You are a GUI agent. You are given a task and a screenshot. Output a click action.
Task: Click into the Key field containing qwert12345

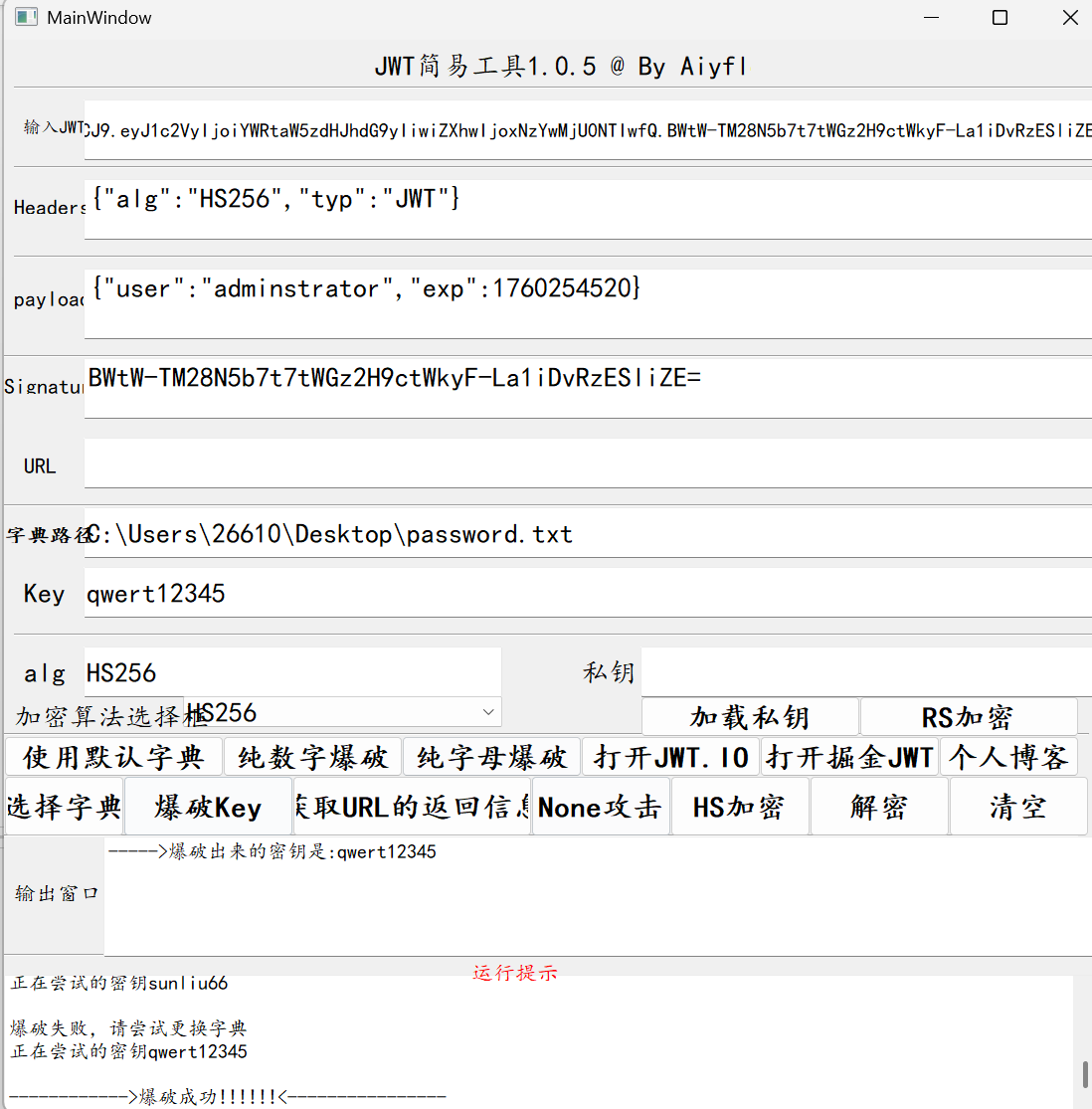point(587,594)
